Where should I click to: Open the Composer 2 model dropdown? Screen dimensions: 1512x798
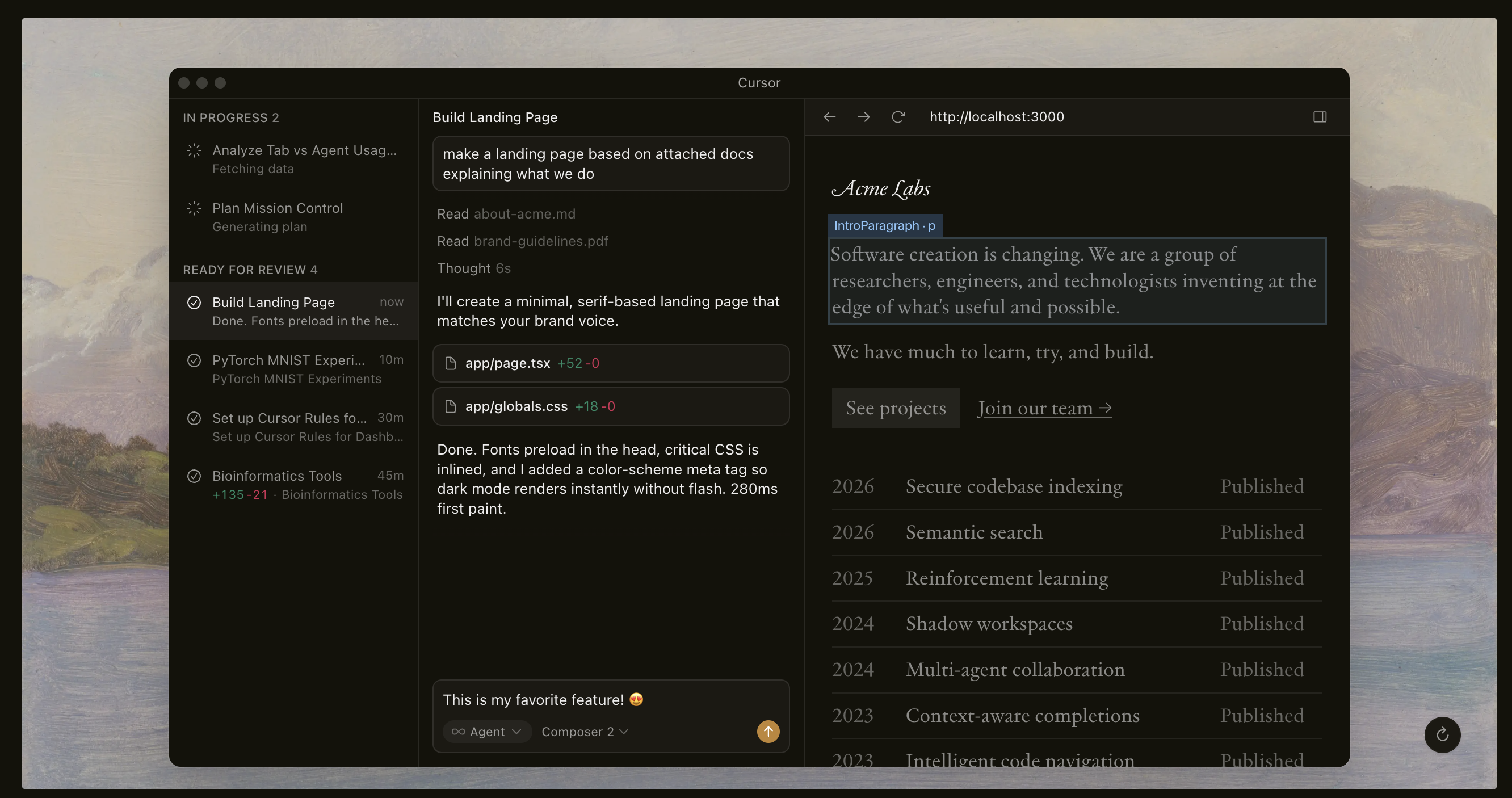[585, 732]
